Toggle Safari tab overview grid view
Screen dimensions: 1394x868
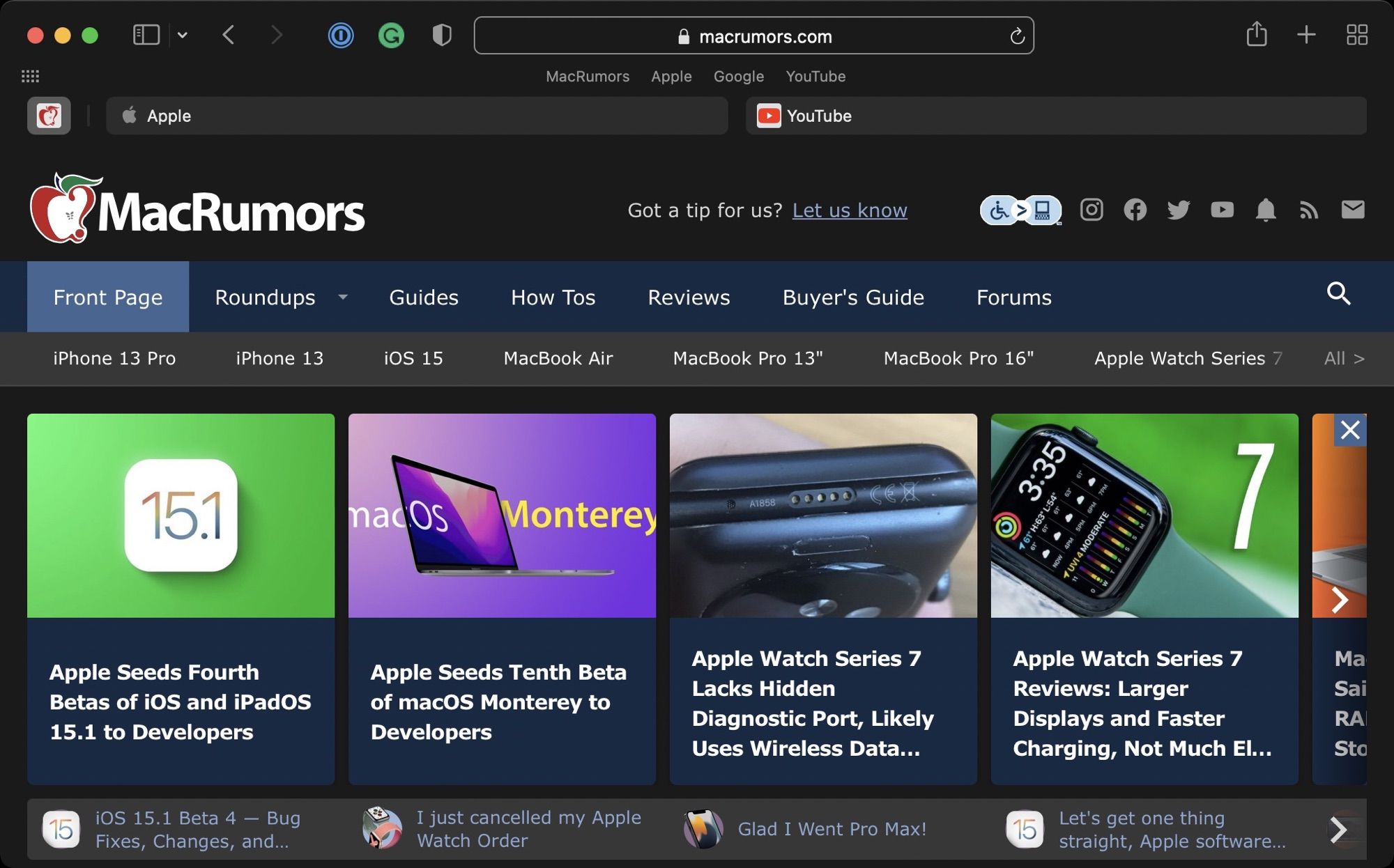point(1357,35)
